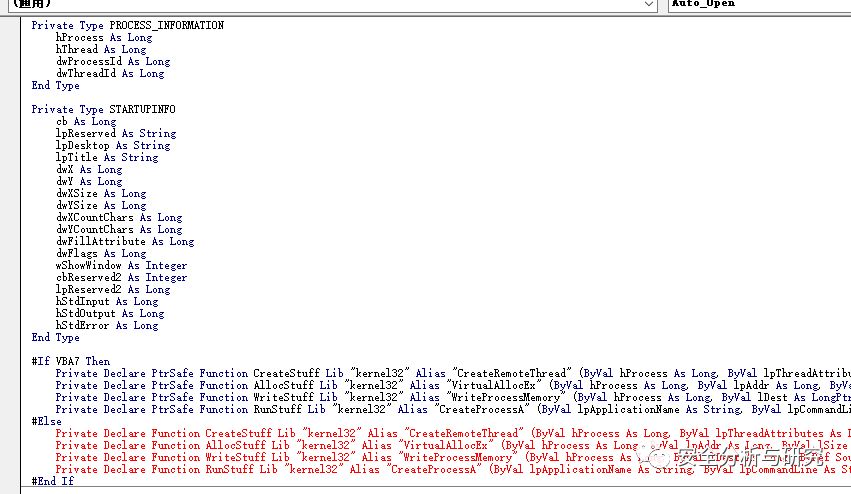Click the 'dwFlags As Long' line
The width and height of the screenshot is (851, 494).
pos(101,253)
